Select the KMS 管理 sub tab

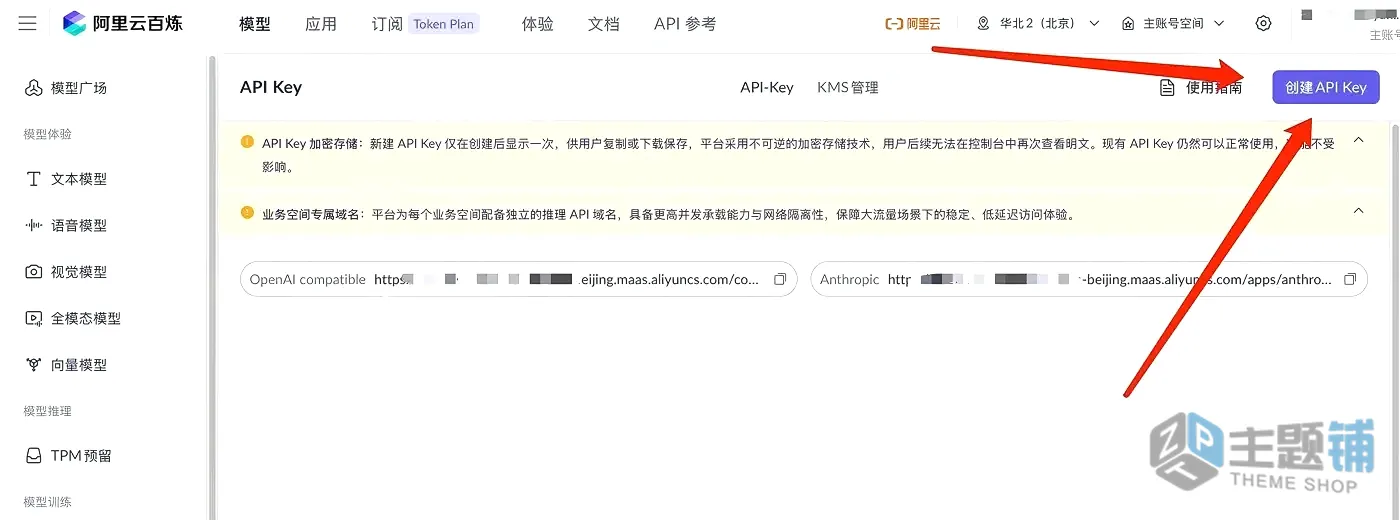tap(848, 87)
